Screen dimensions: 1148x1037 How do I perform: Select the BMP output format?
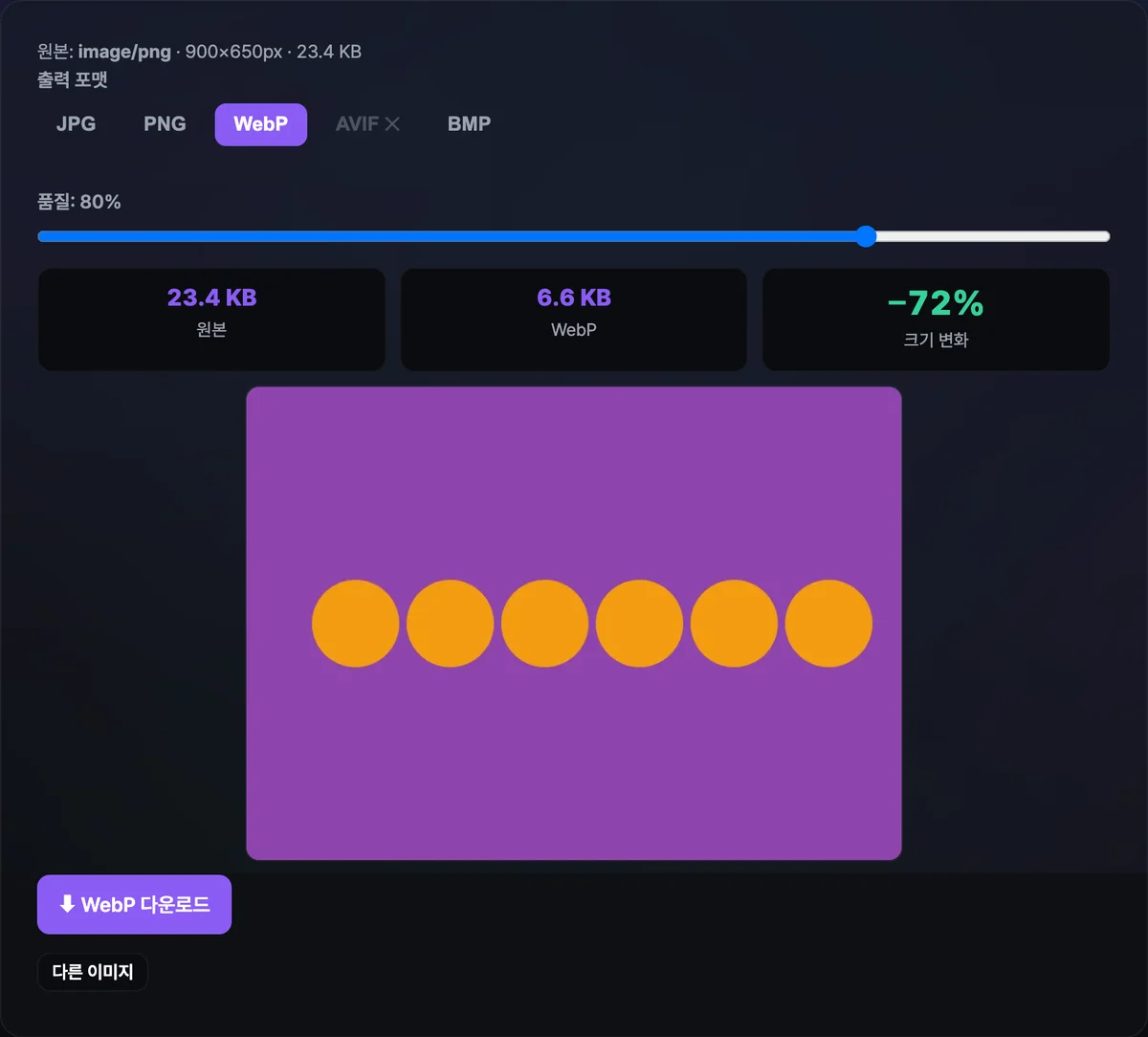[469, 124]
